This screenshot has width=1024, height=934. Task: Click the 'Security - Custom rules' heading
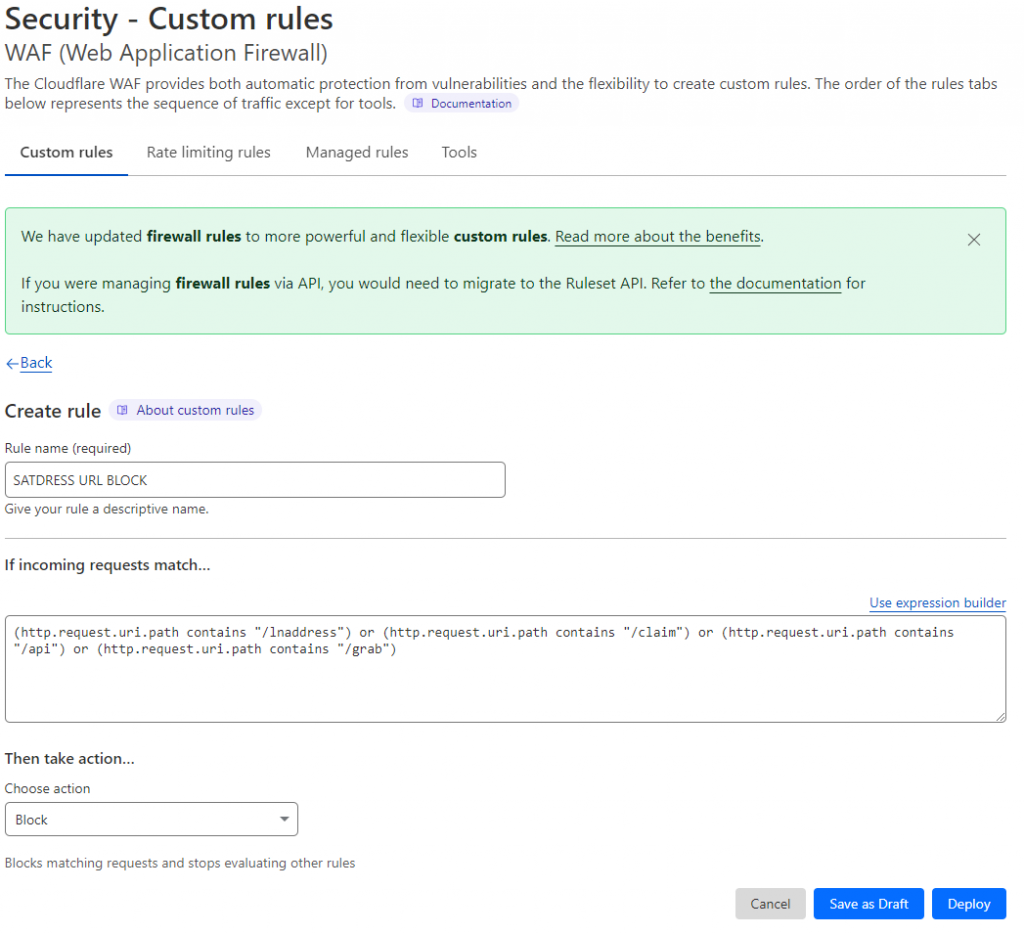[168, 18]
